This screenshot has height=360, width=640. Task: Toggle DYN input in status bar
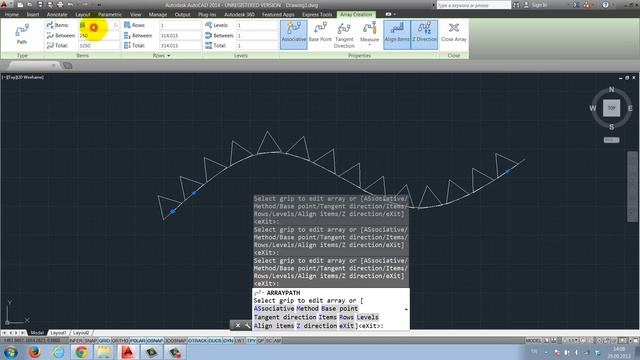click(x=228, y=340)
